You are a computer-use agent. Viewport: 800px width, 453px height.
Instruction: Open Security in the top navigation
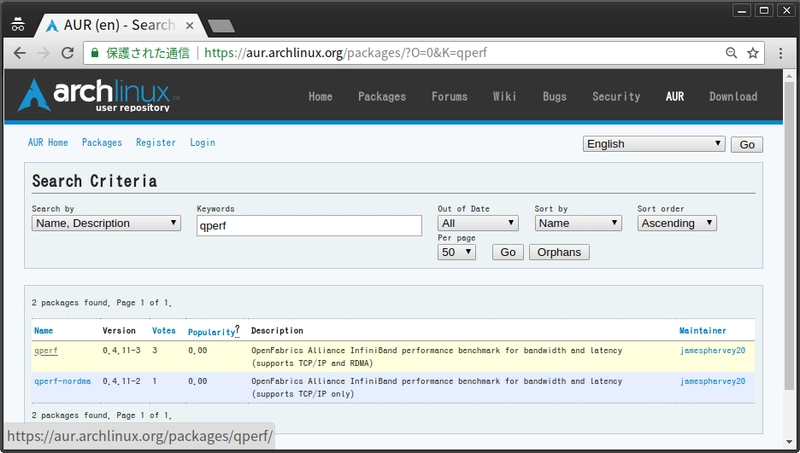(x=616, y=96)
